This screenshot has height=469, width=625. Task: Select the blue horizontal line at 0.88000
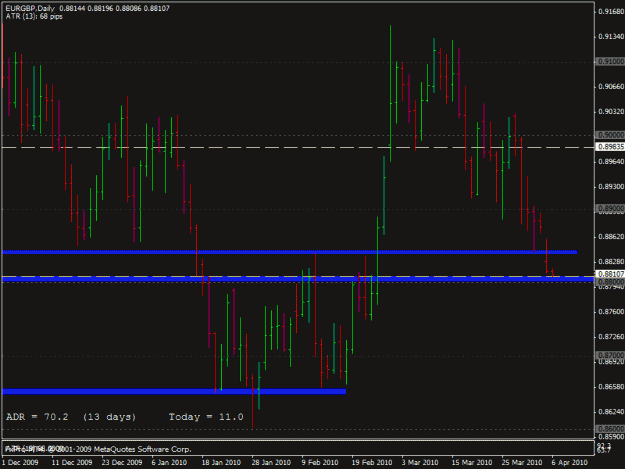tap(298, 280)
